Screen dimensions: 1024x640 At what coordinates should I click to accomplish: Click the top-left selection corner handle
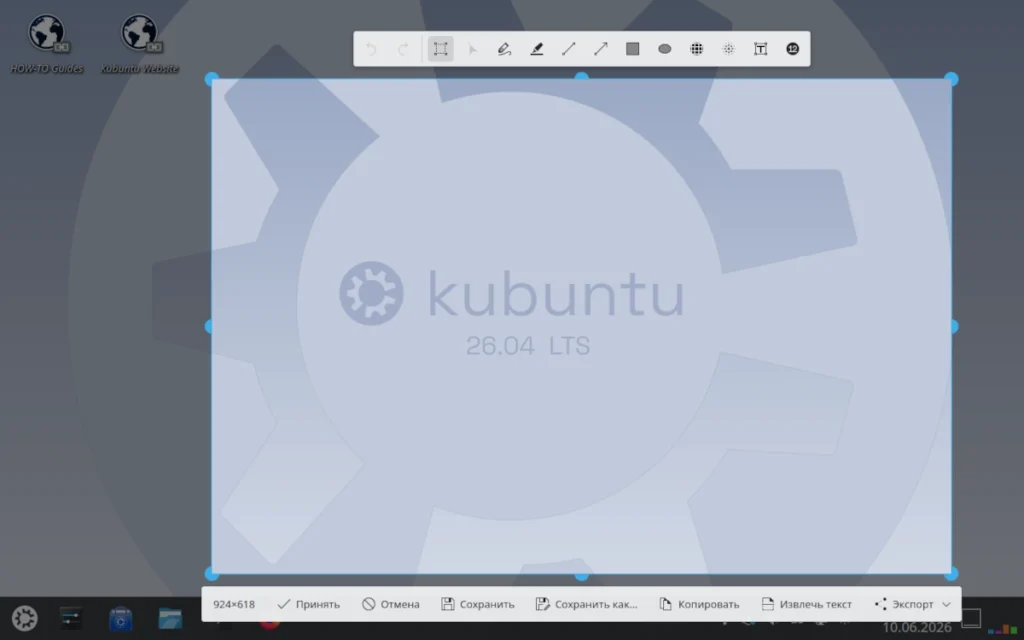212,79
